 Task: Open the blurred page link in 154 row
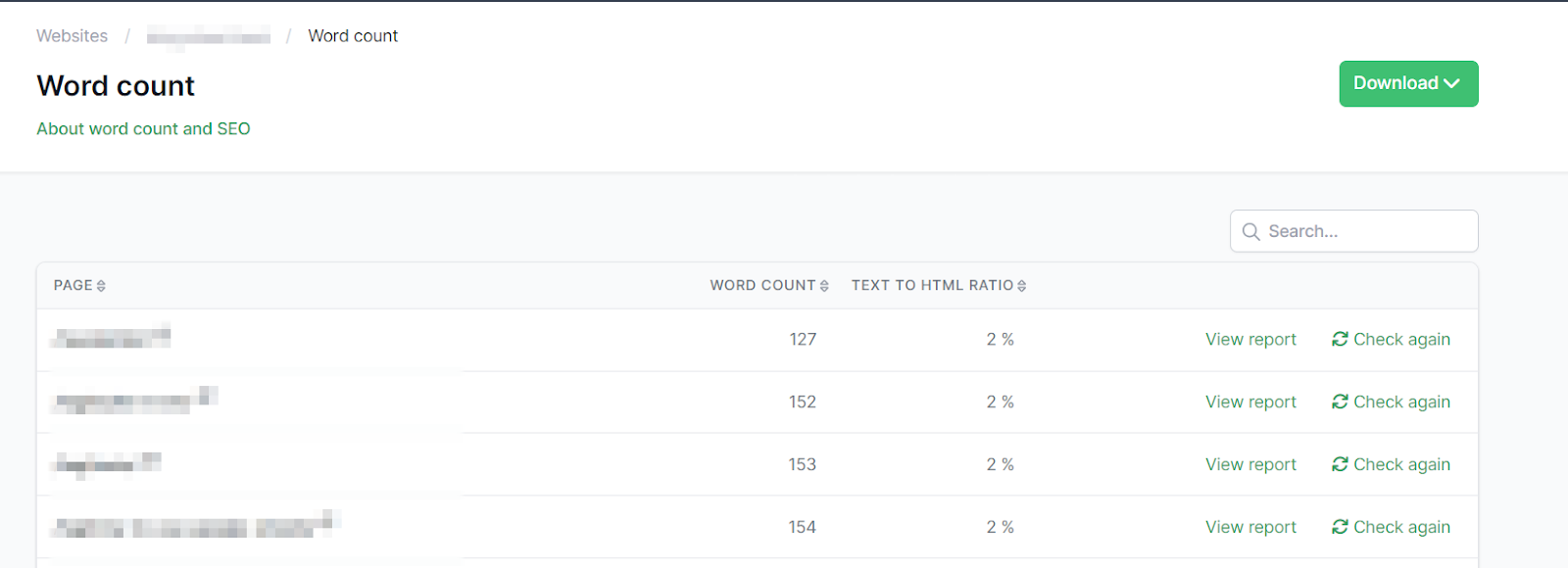point(194,526)
